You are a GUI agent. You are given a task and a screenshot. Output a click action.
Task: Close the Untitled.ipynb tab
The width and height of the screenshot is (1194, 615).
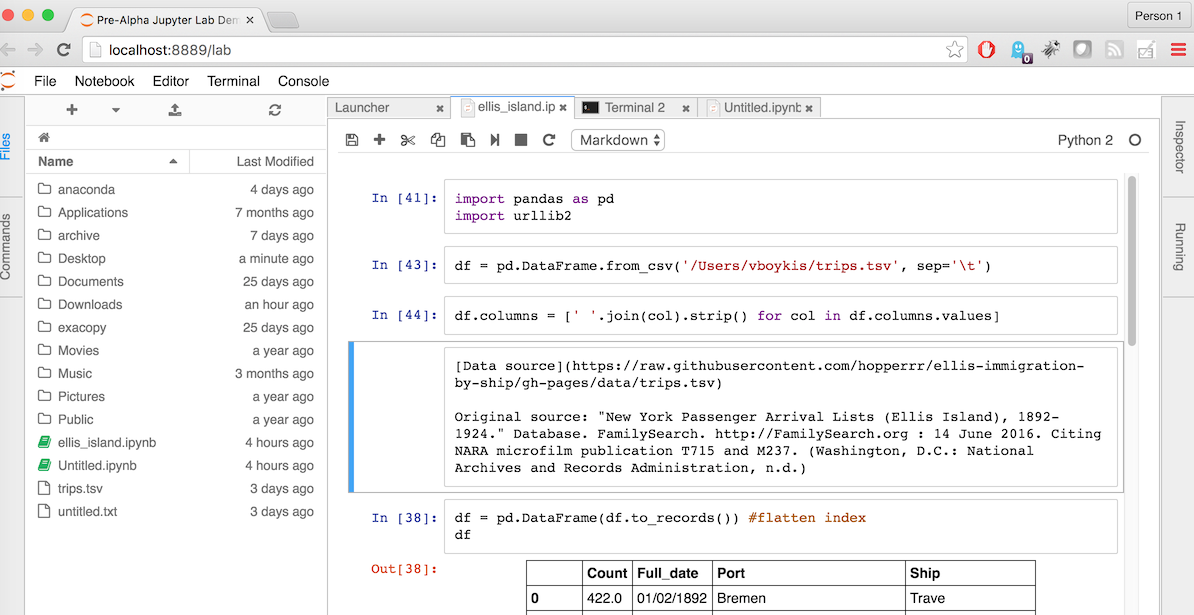click(809, 109)
